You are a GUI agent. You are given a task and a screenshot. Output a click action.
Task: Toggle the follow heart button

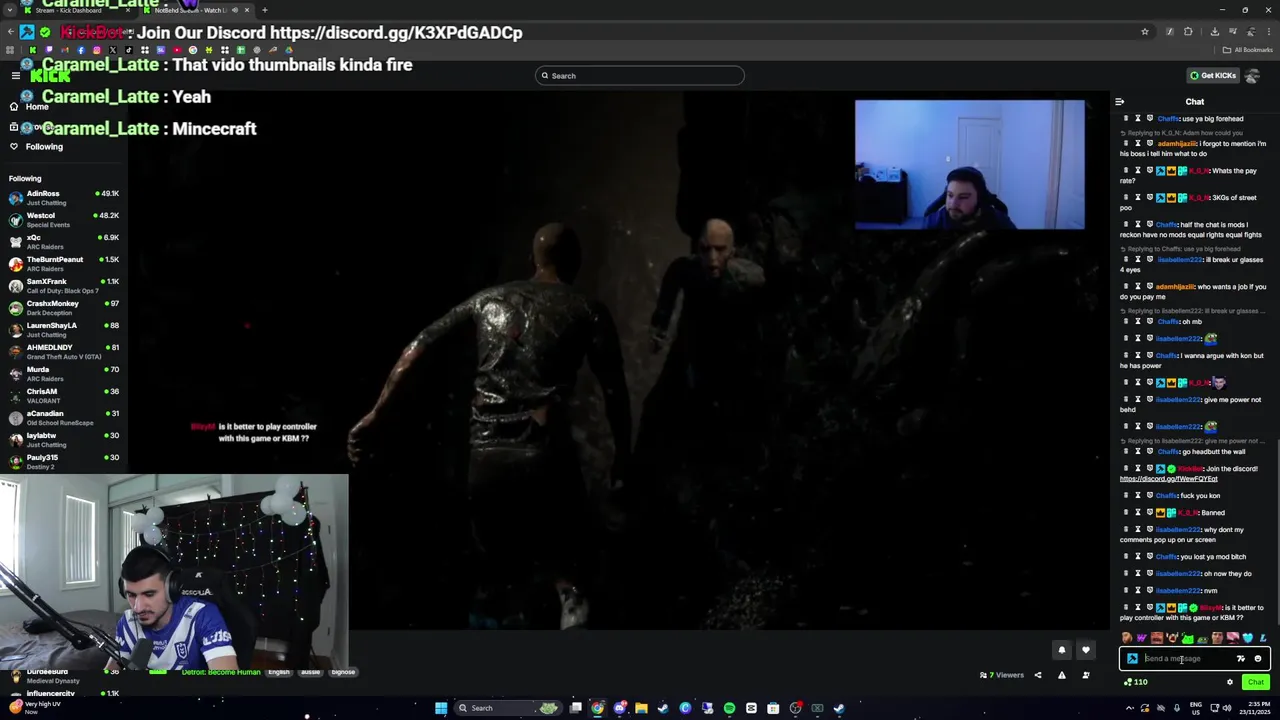tap(1086, 650)
